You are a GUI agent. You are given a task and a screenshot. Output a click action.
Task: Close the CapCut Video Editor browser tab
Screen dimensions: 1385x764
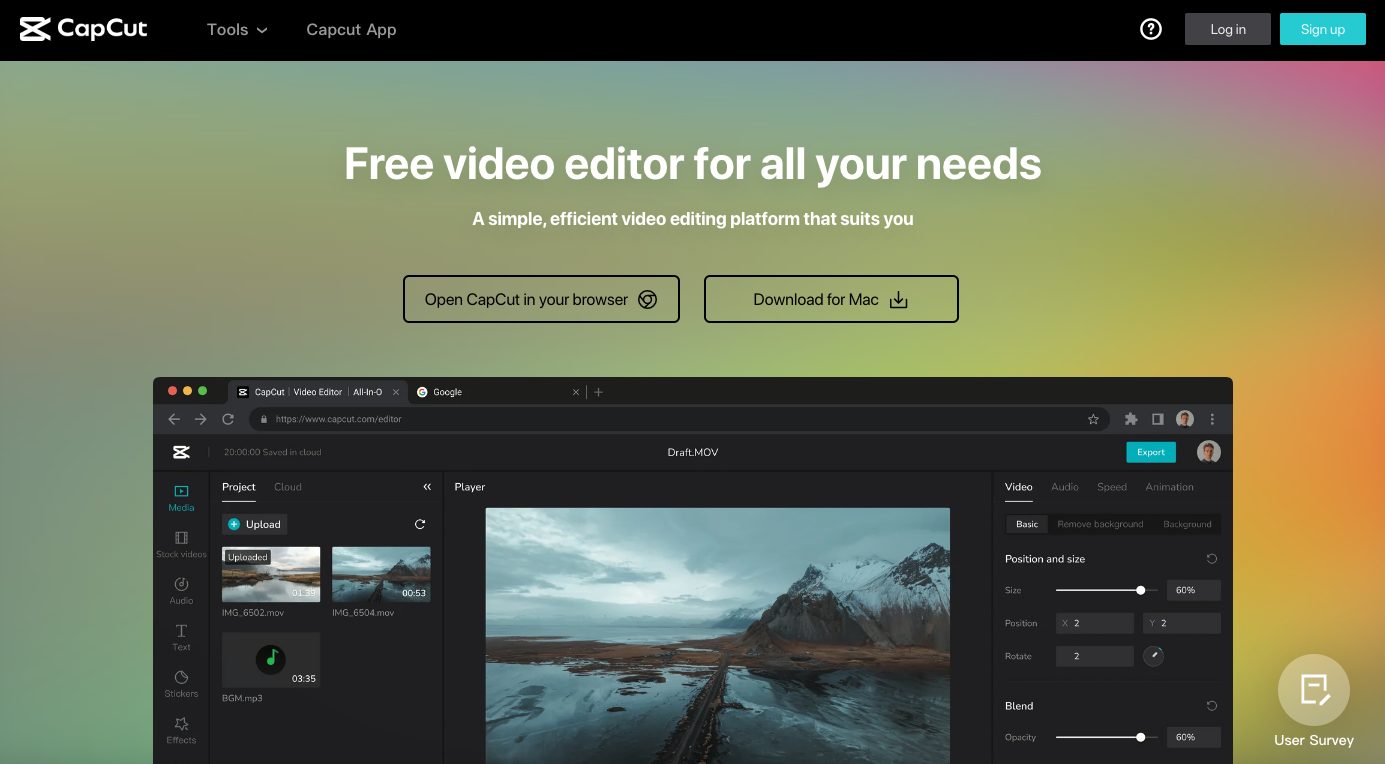(396, 392)
